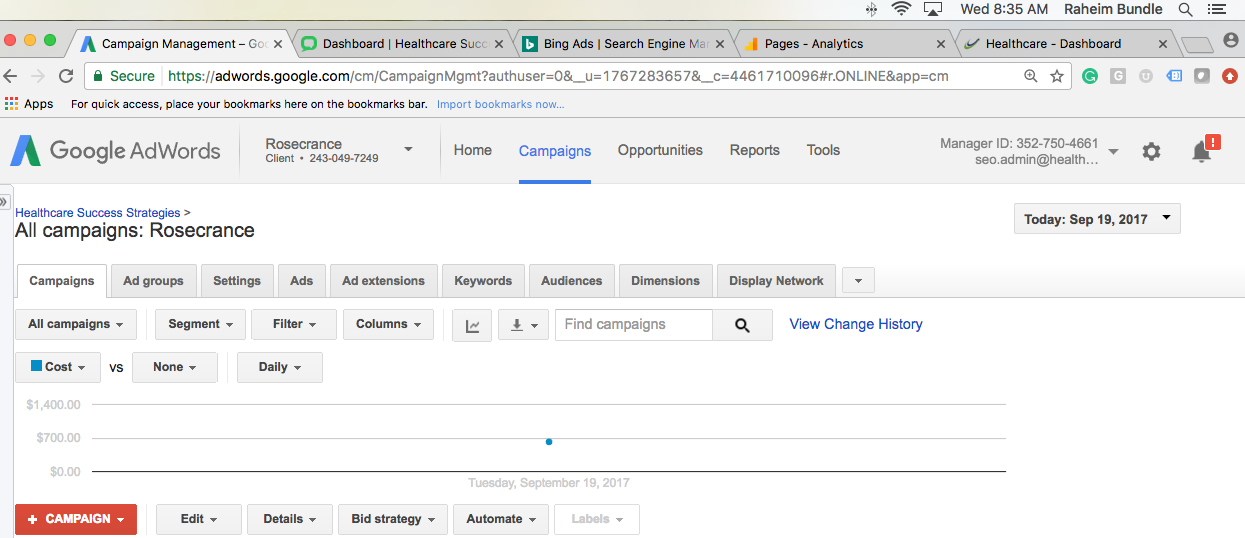Open the Apps shortcut in bookmarks bar

[x=29, y=104]
